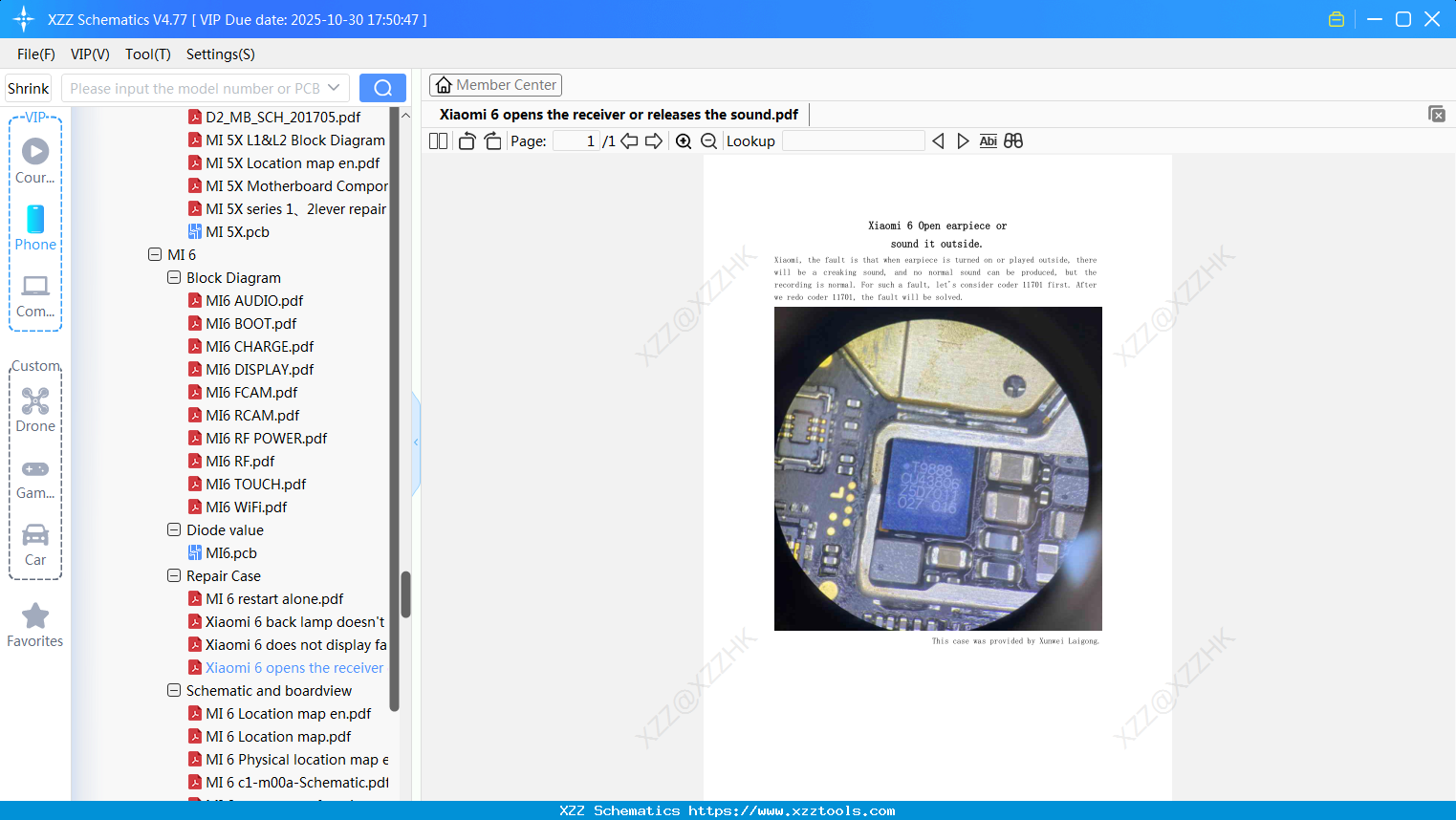
Task: Open the model number dropdown arrow
Action: (334, 88)
